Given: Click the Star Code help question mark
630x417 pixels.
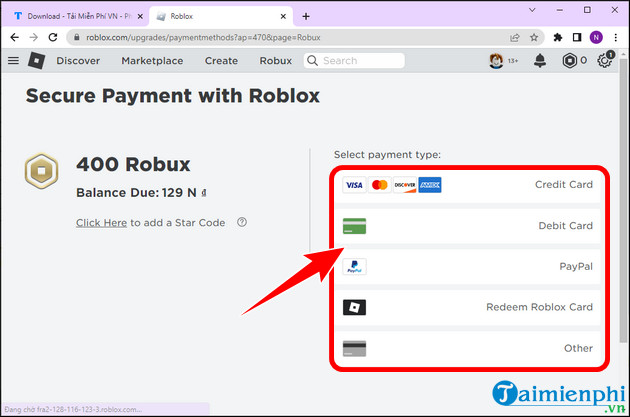Looking at the screenshot, I should 242,222.
